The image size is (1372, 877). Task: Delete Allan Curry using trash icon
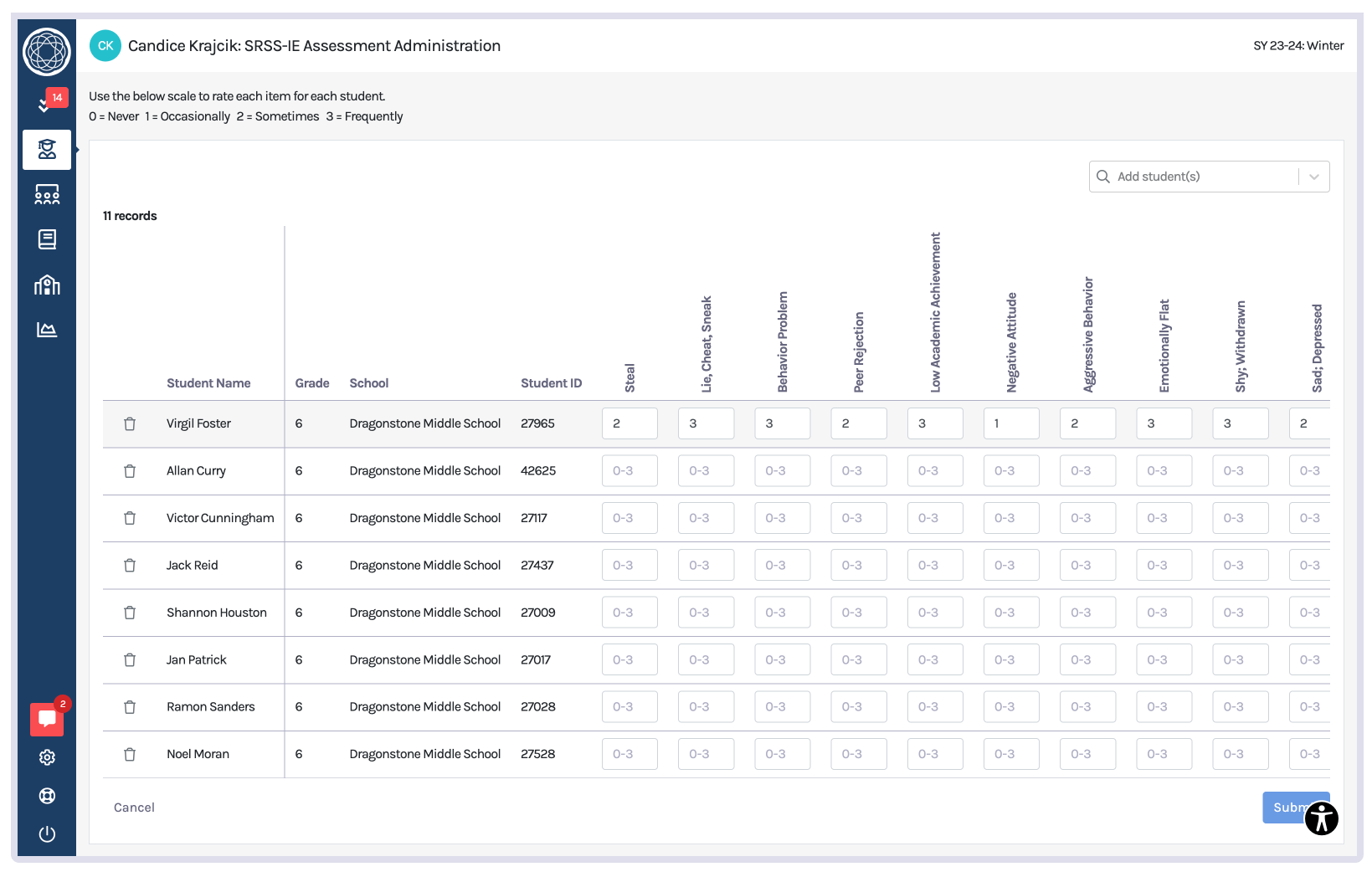(x=130, y=471)
